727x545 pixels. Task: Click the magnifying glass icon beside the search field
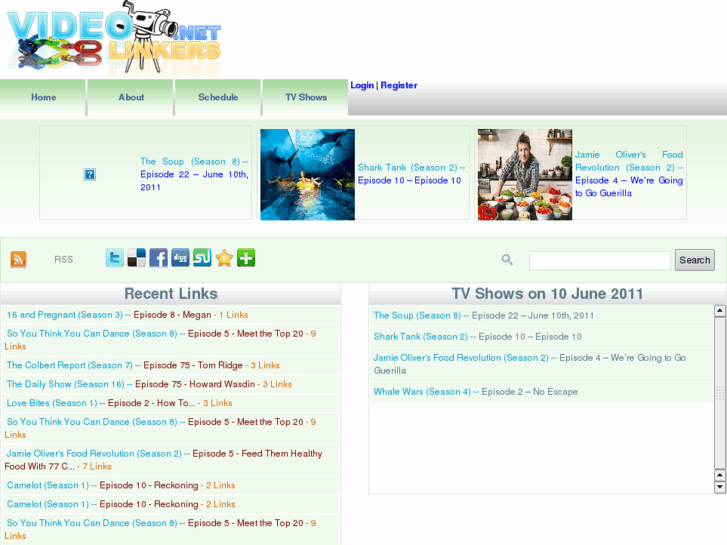[x=507, y=260]
